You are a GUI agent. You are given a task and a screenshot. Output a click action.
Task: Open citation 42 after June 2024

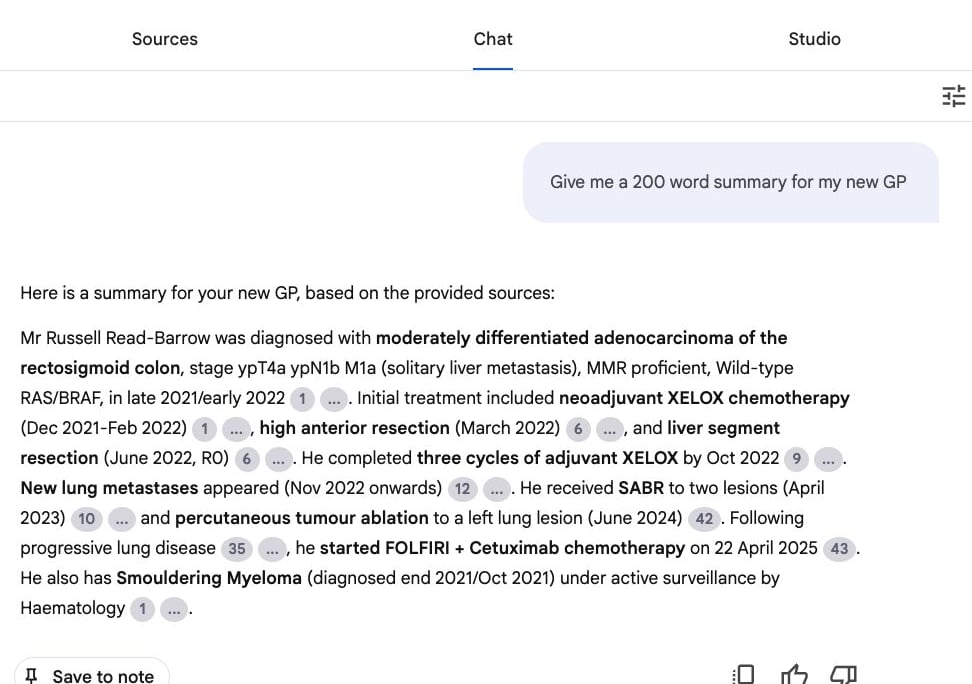tap(704, 518)
